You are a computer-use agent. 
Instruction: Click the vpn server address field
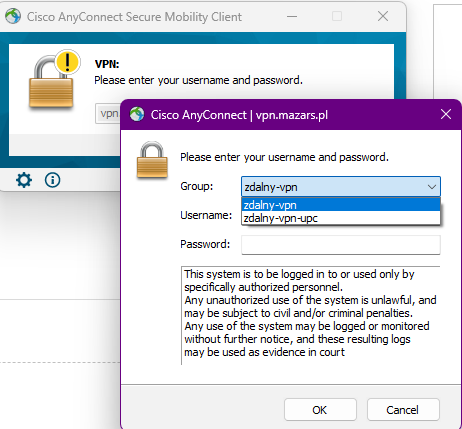108,114
